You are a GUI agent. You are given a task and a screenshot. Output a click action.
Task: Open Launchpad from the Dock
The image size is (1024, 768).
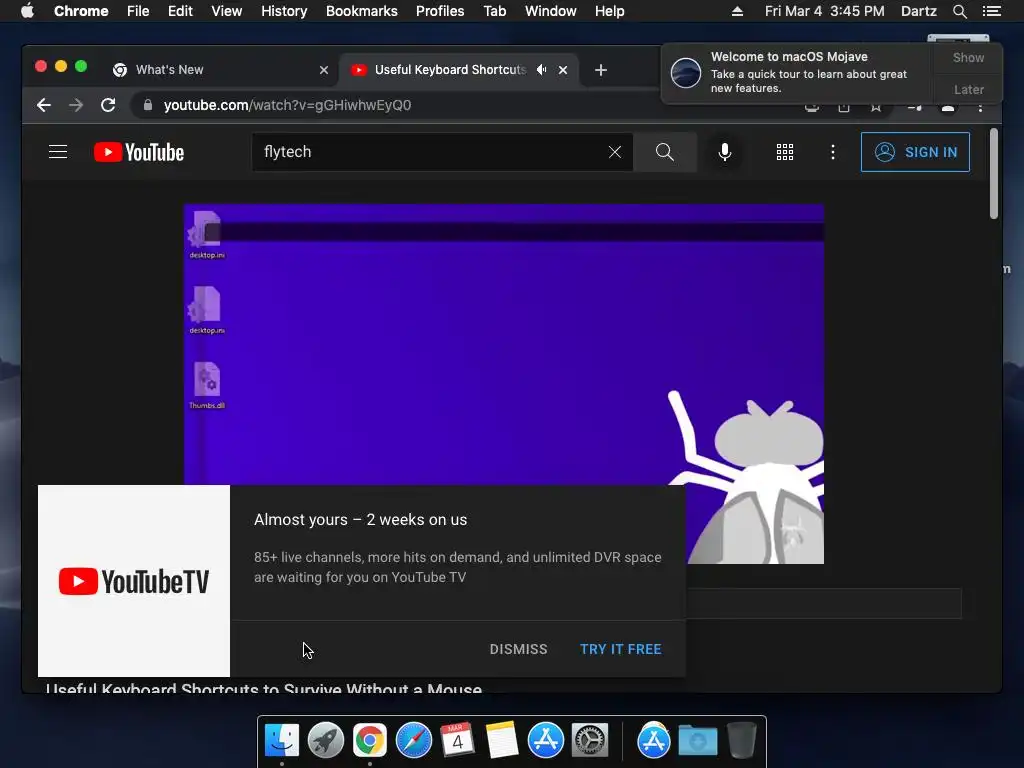[326, 741]
